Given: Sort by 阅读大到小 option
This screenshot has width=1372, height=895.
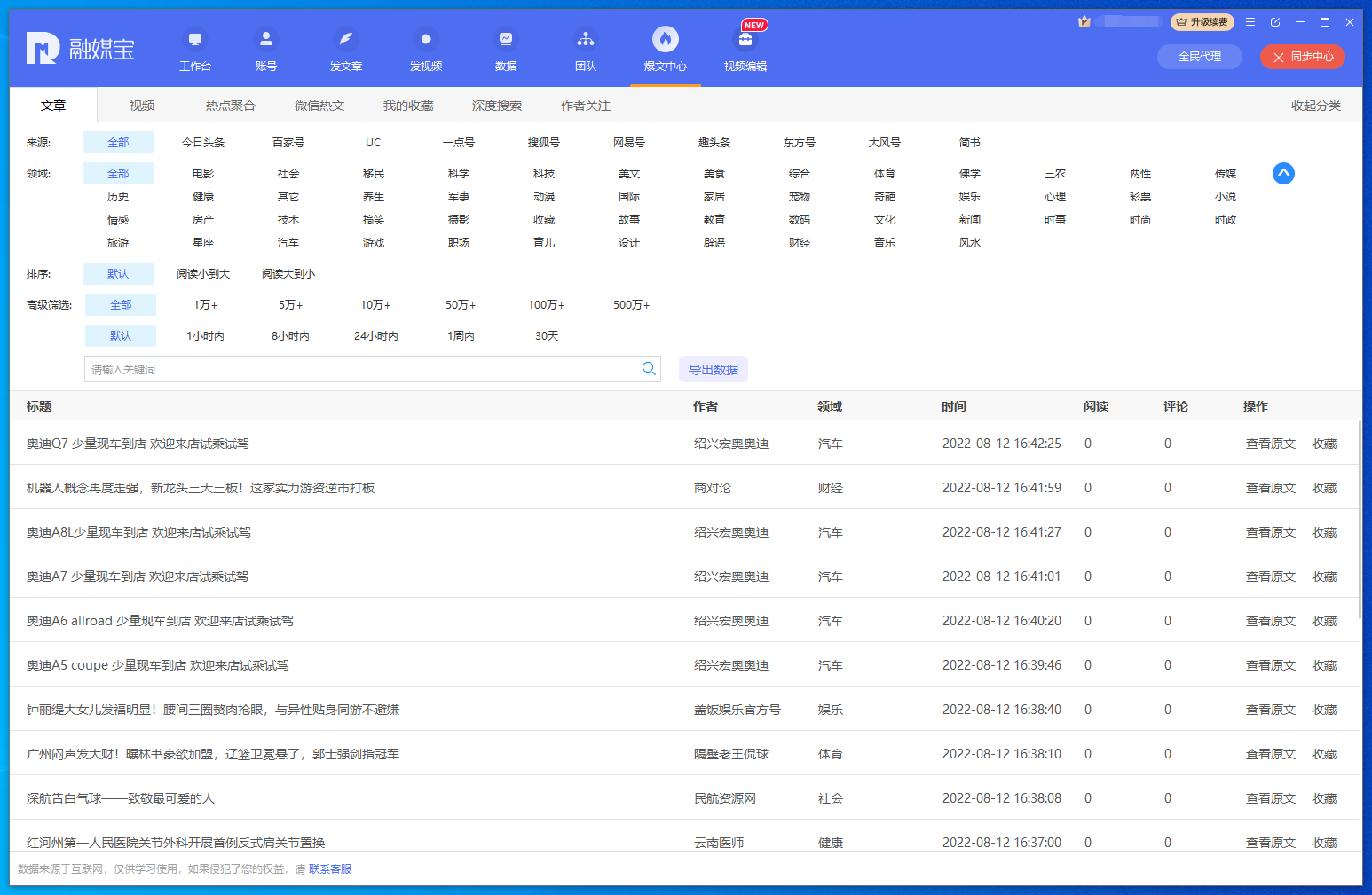Looking at the screenshot, I should coord(288,274).
